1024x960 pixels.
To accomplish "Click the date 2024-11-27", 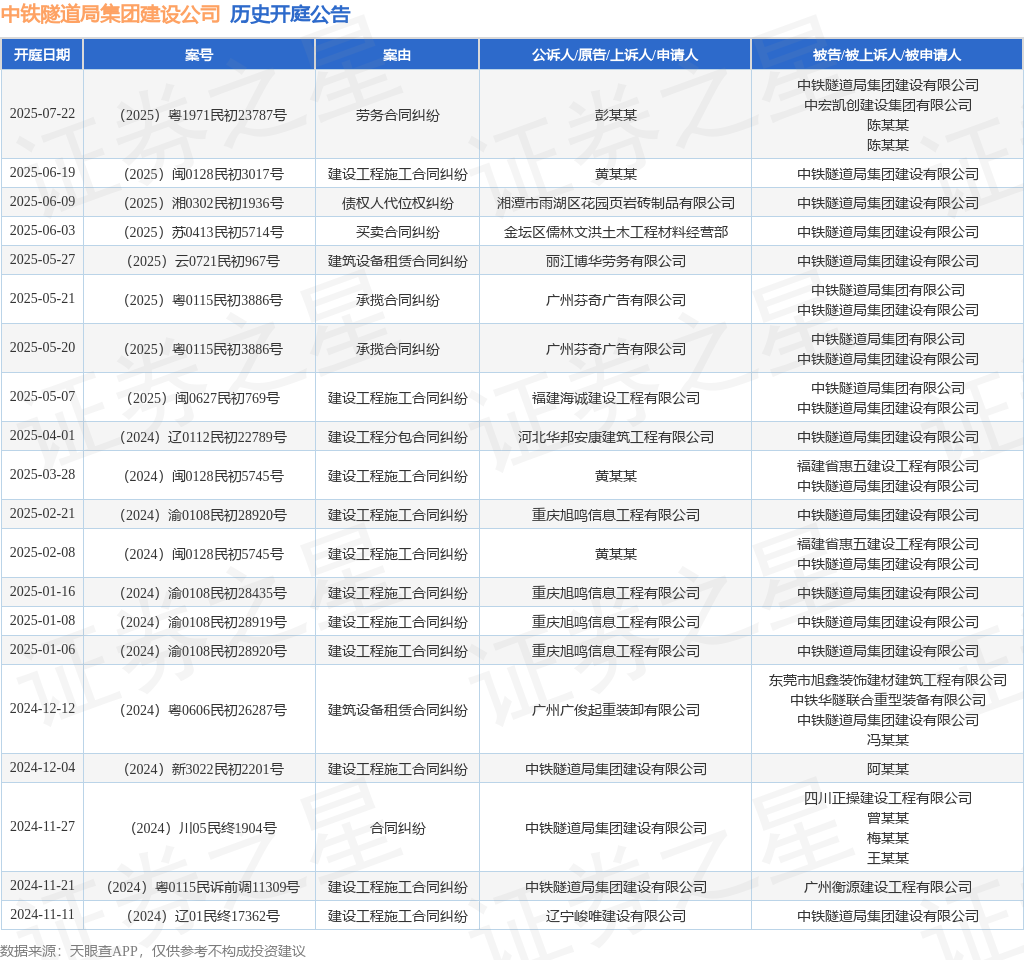I will [x=42, y=827].
